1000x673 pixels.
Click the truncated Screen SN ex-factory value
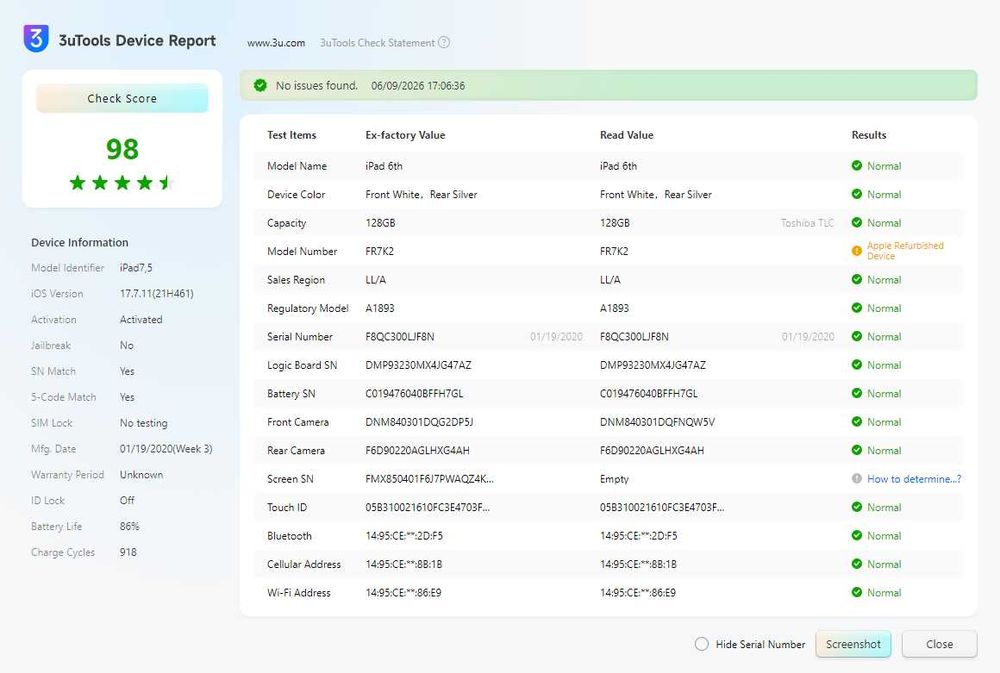429,479
